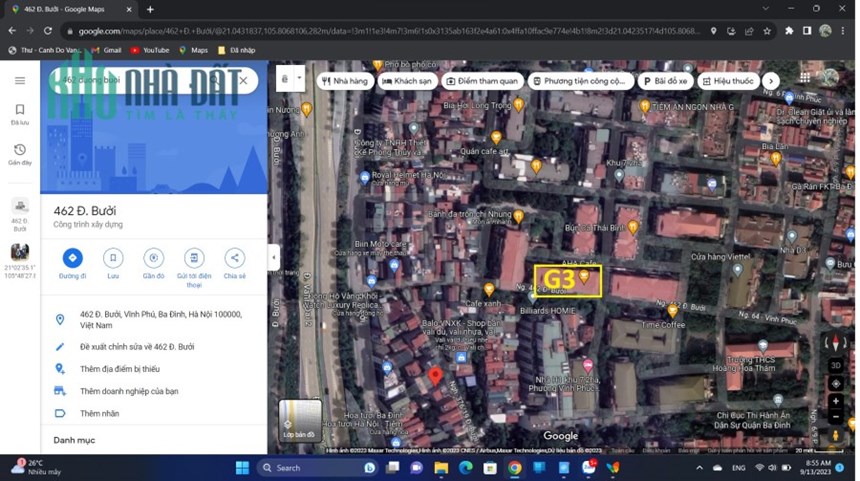
Task: Click the Cửa hàng Viettel marker
Action: tap(737, 269)
